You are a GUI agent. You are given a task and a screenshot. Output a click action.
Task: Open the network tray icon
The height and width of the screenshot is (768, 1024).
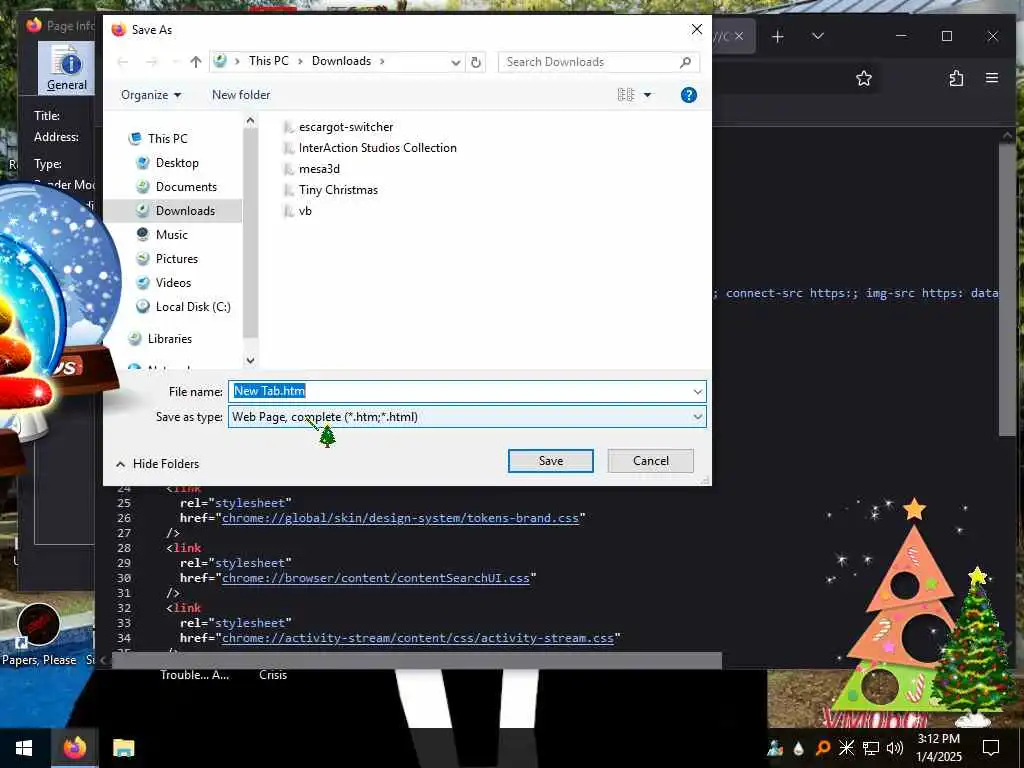[871, 748]
